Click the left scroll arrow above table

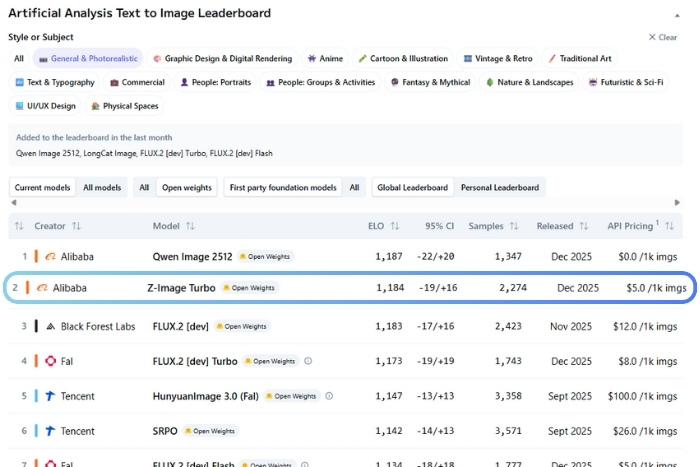pos(14,203)
